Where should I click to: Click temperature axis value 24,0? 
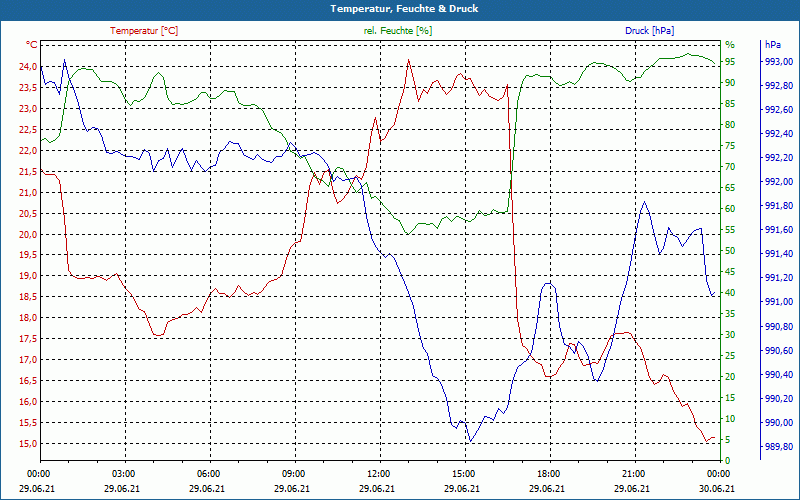click(x=28, y=67)
